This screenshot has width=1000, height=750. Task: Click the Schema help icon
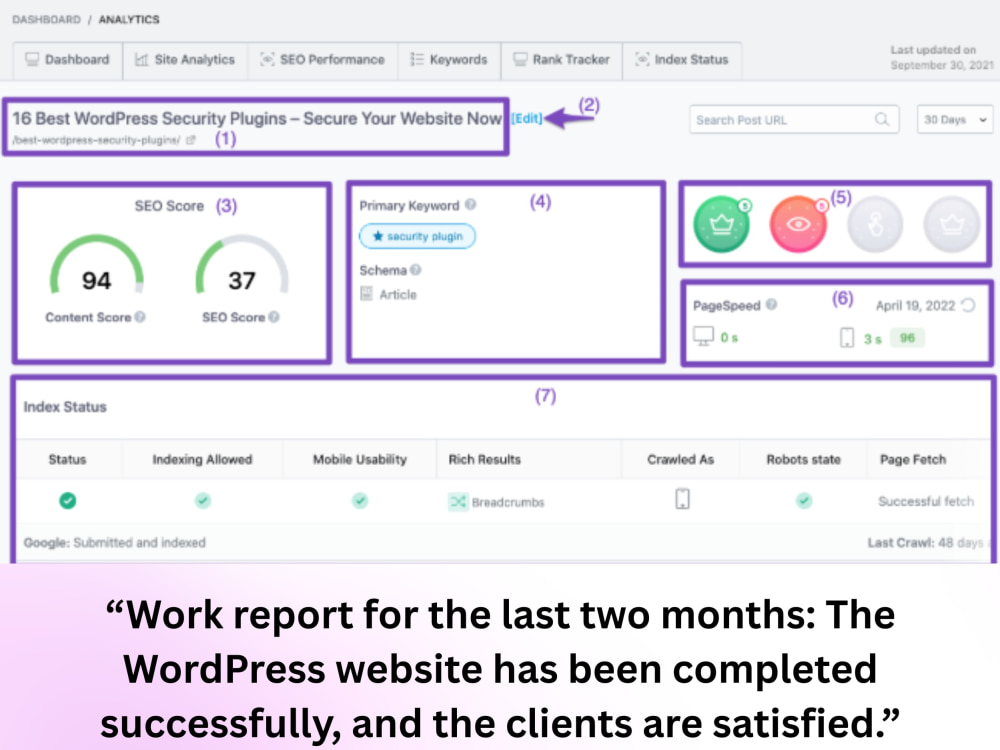click(x=416, y=270)
